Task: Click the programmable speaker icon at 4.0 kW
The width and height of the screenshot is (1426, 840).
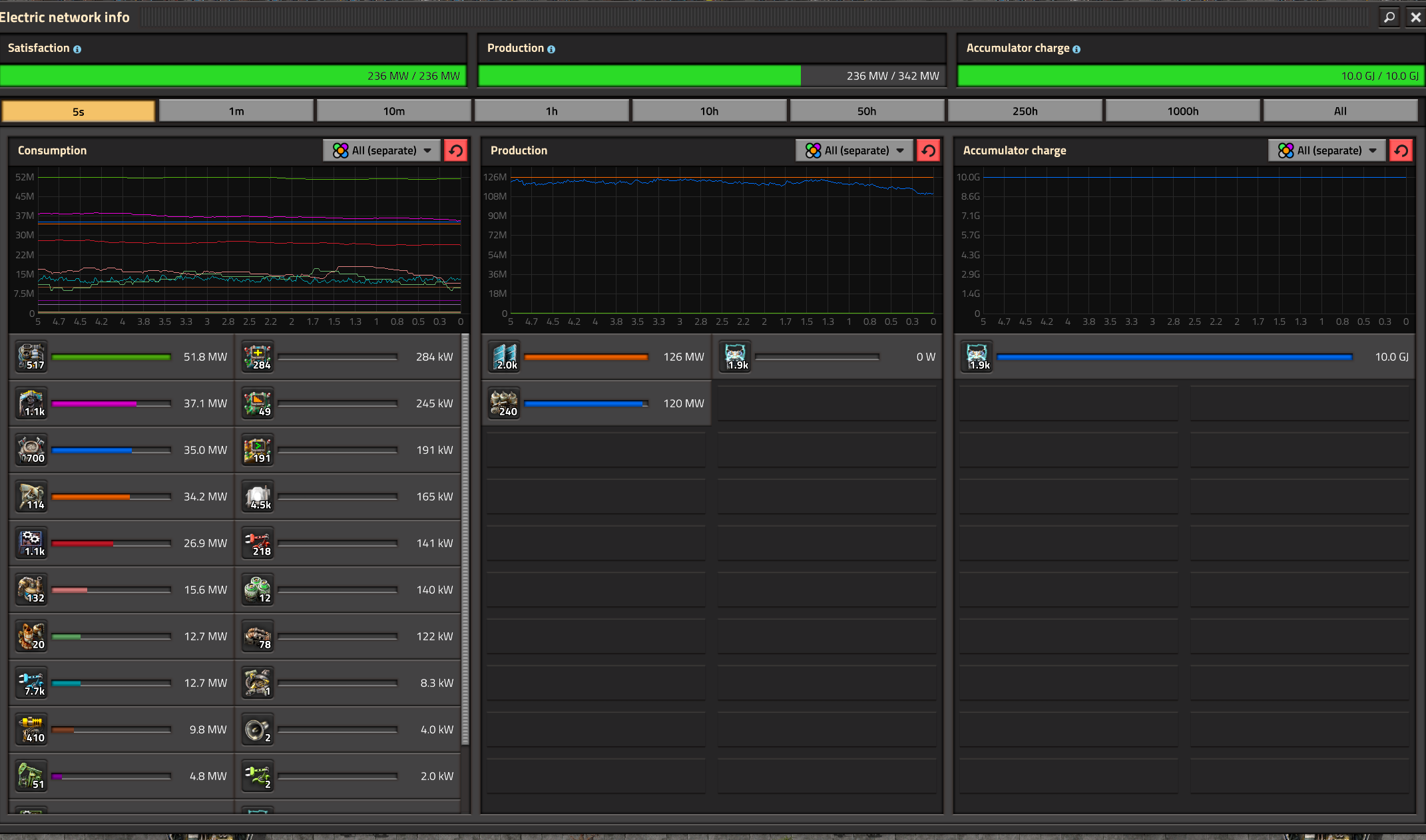Action: tap(258, 730)
